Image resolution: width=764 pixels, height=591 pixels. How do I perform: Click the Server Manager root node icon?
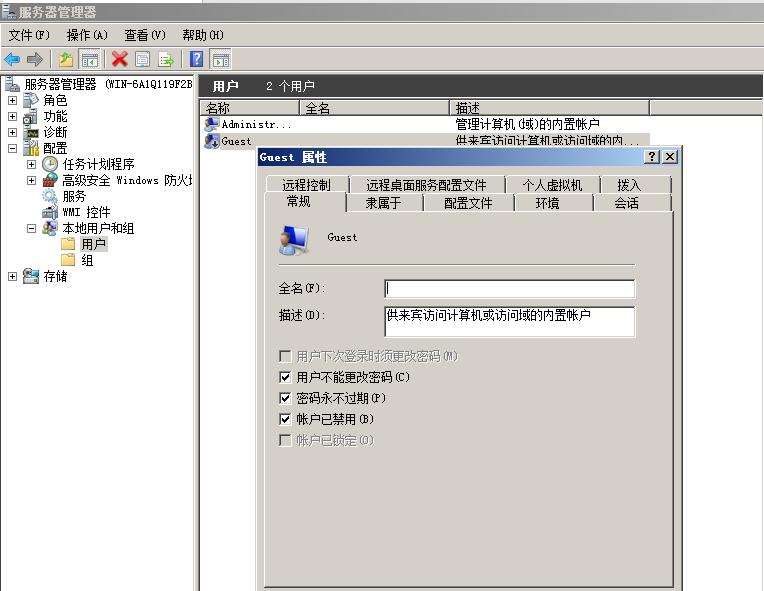(13, 84)
